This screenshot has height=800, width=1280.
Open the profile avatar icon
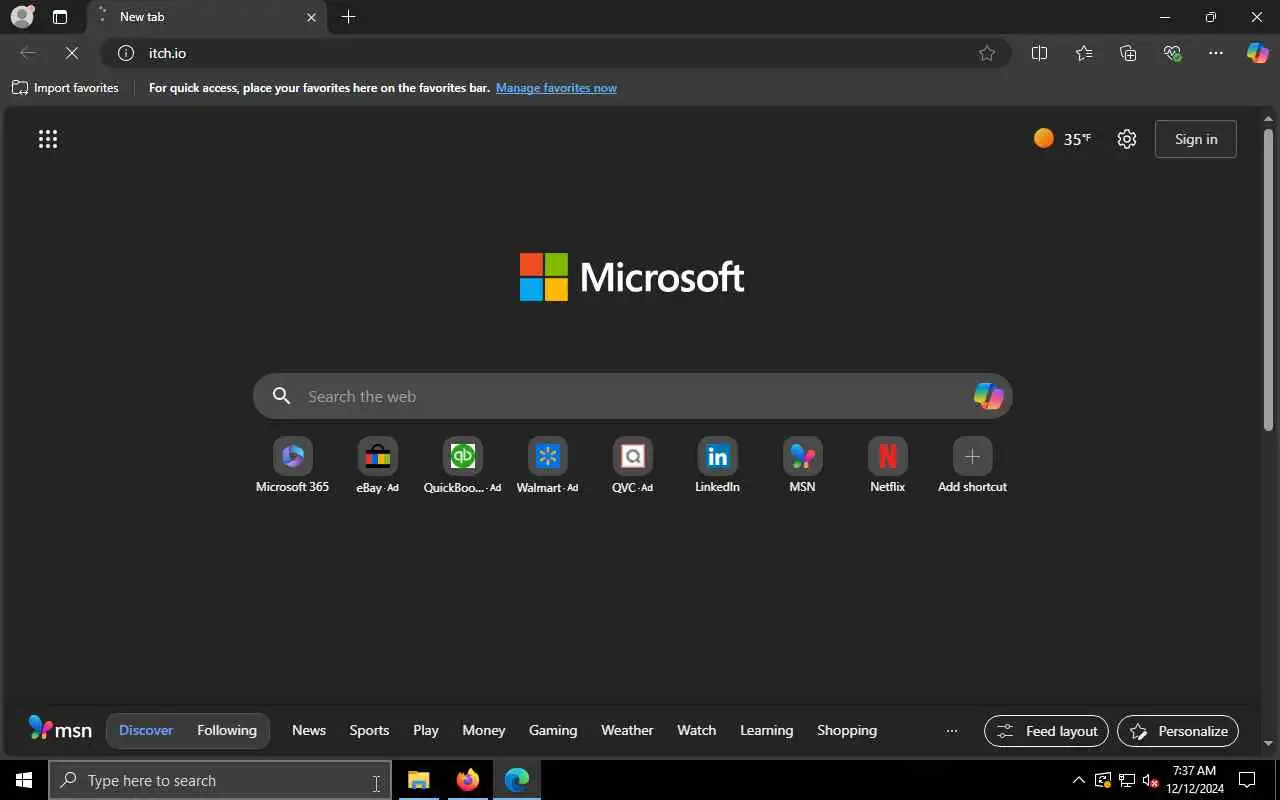pyautogui.click(x=22, y=17)
